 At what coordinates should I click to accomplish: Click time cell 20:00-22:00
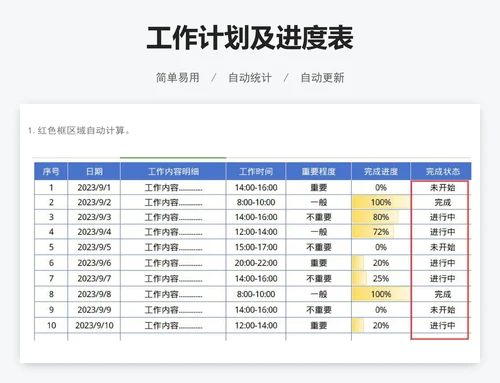(x=256, y=263)
